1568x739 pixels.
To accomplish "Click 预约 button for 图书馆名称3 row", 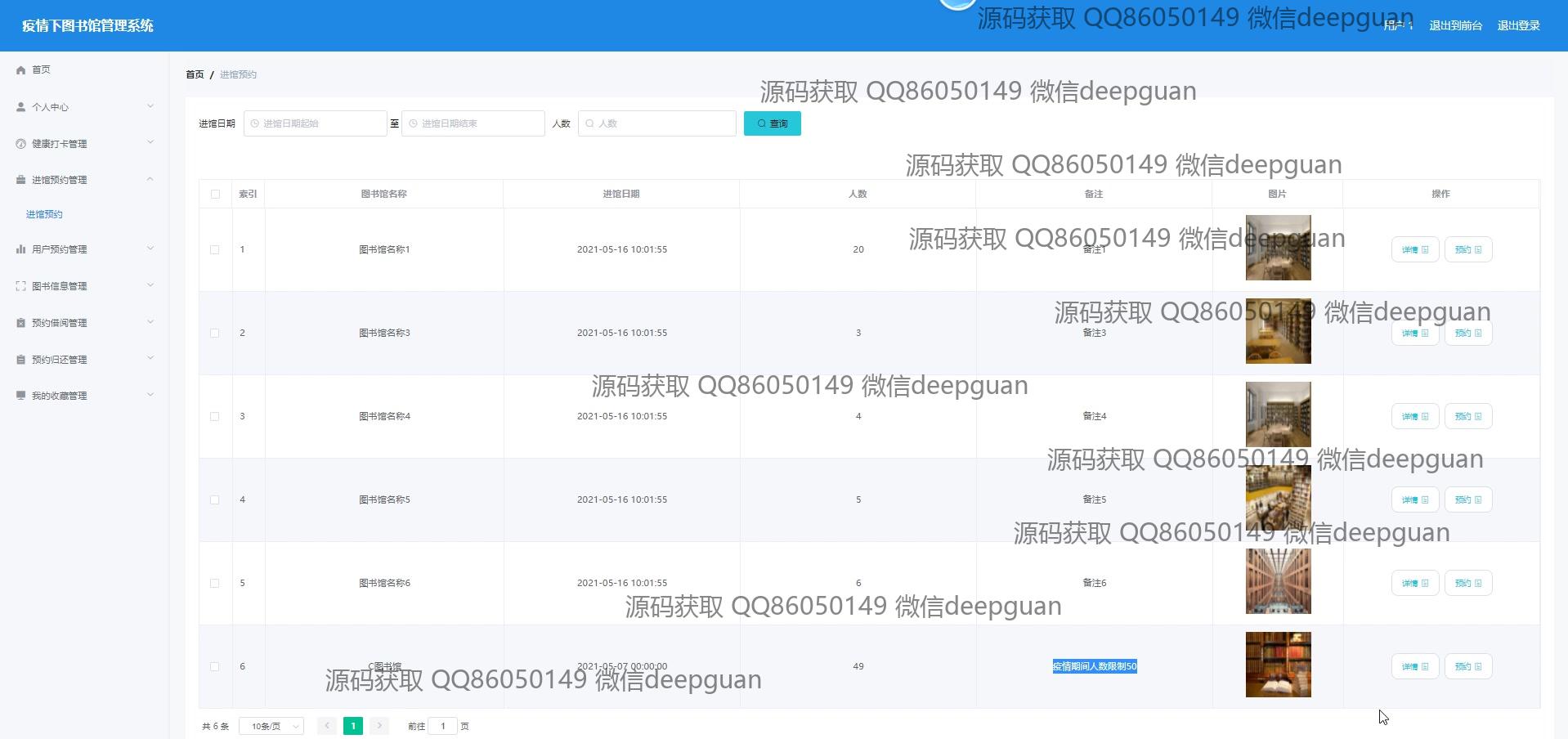I will (x=1467, y=334).
